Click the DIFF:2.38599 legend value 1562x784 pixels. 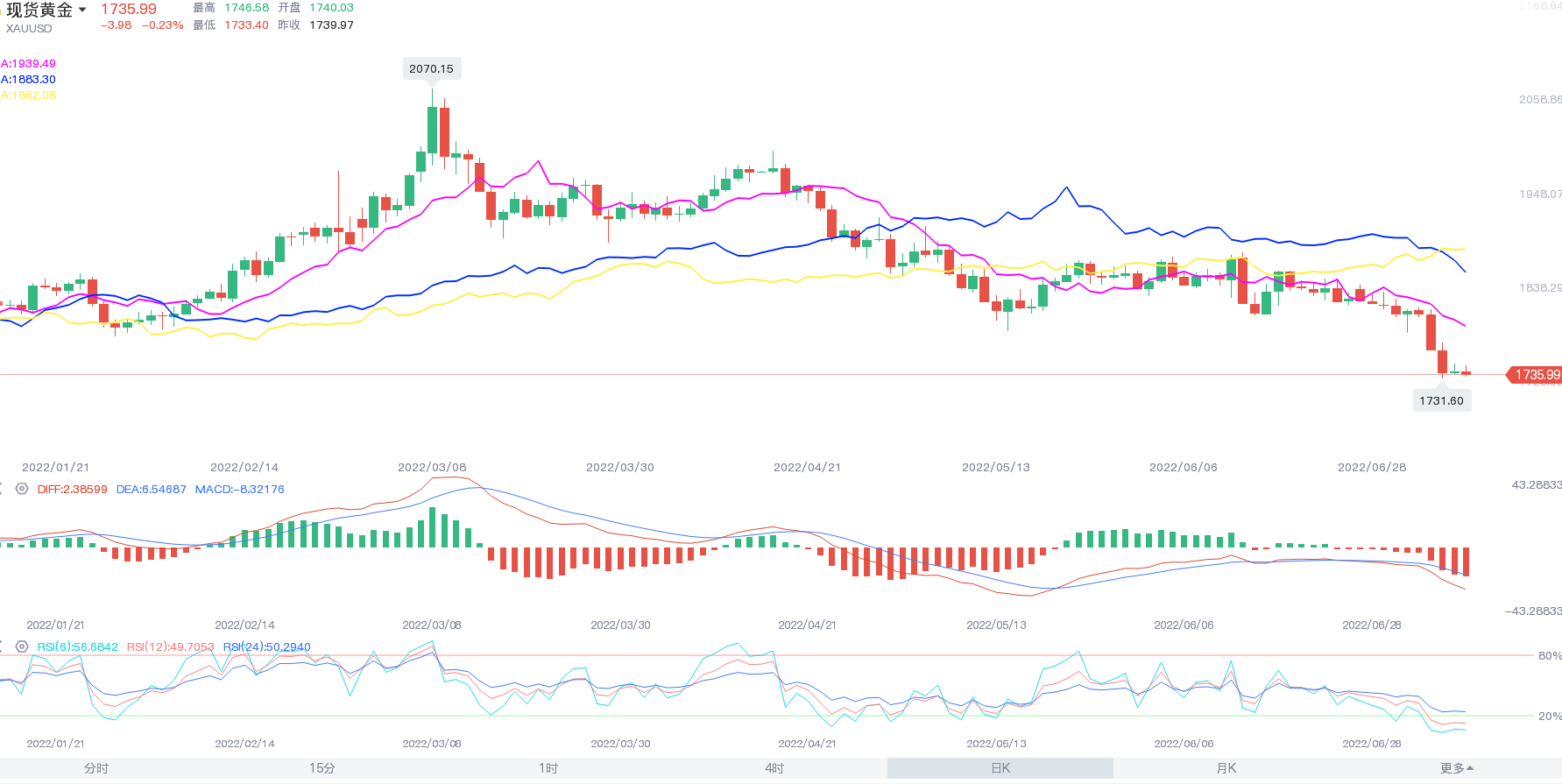(x=72, y=490)
